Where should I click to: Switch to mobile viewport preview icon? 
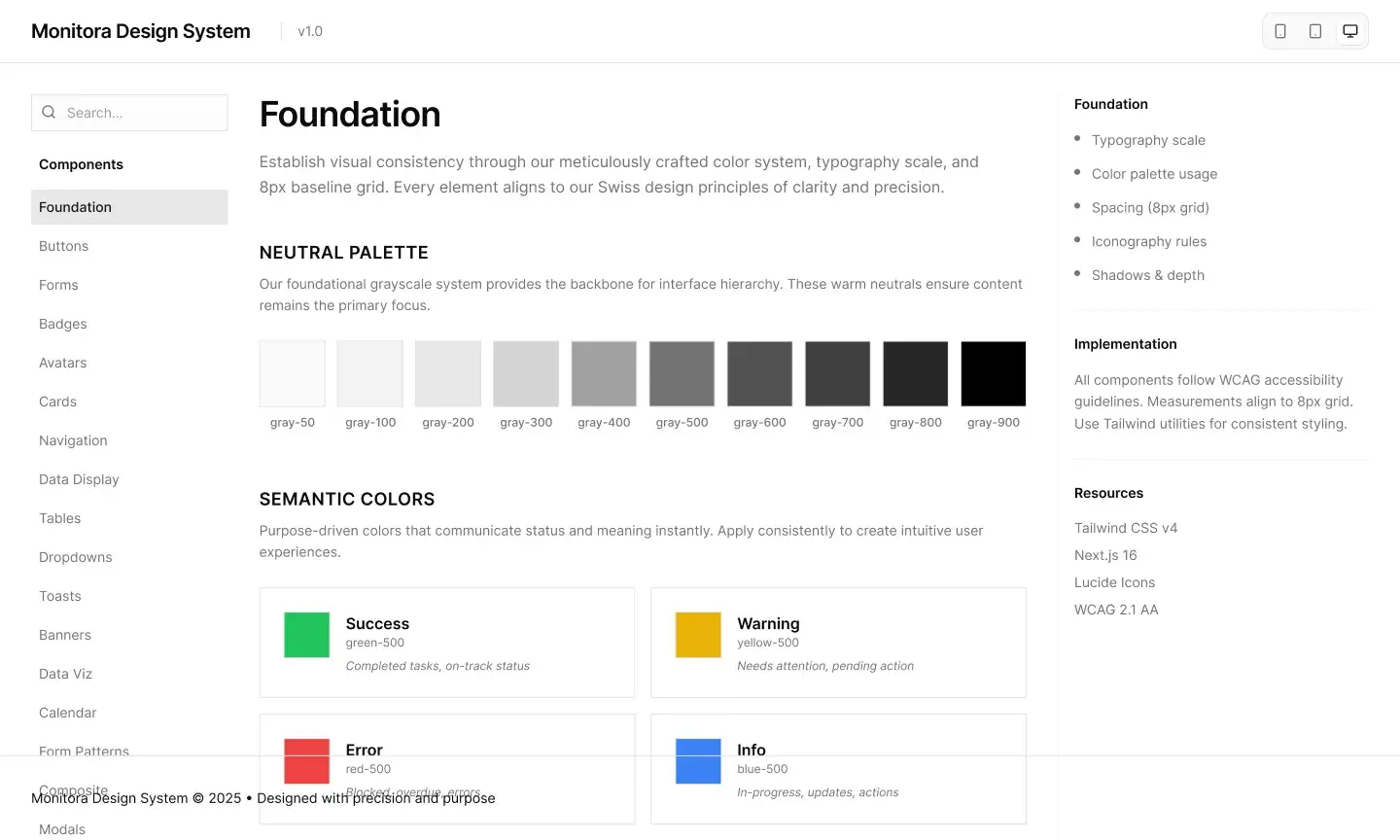pyautogui.click(x=1280, y=31)
